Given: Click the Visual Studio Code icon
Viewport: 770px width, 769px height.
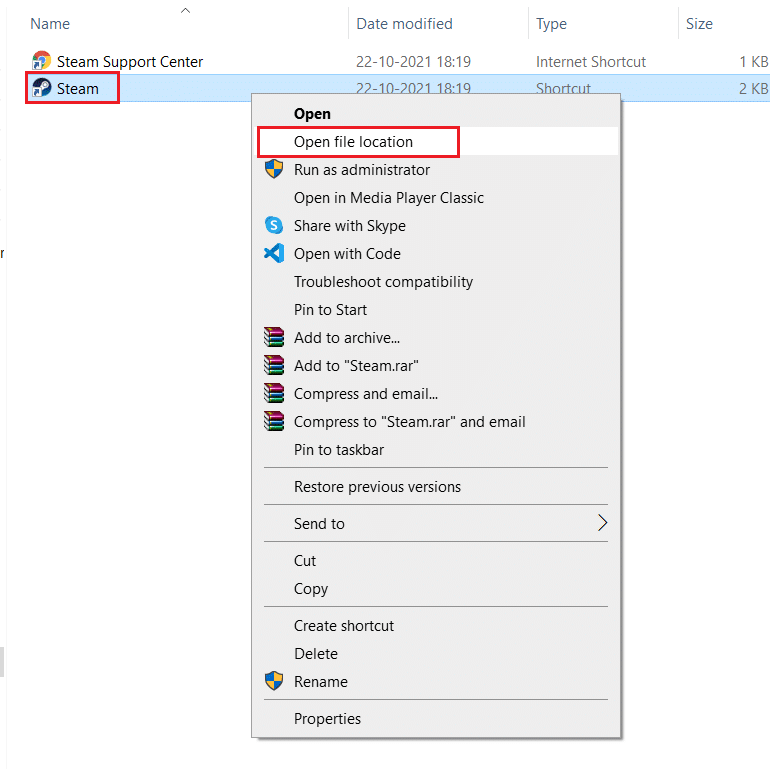Looking at the screenshot, I should [x=274, y=253].
